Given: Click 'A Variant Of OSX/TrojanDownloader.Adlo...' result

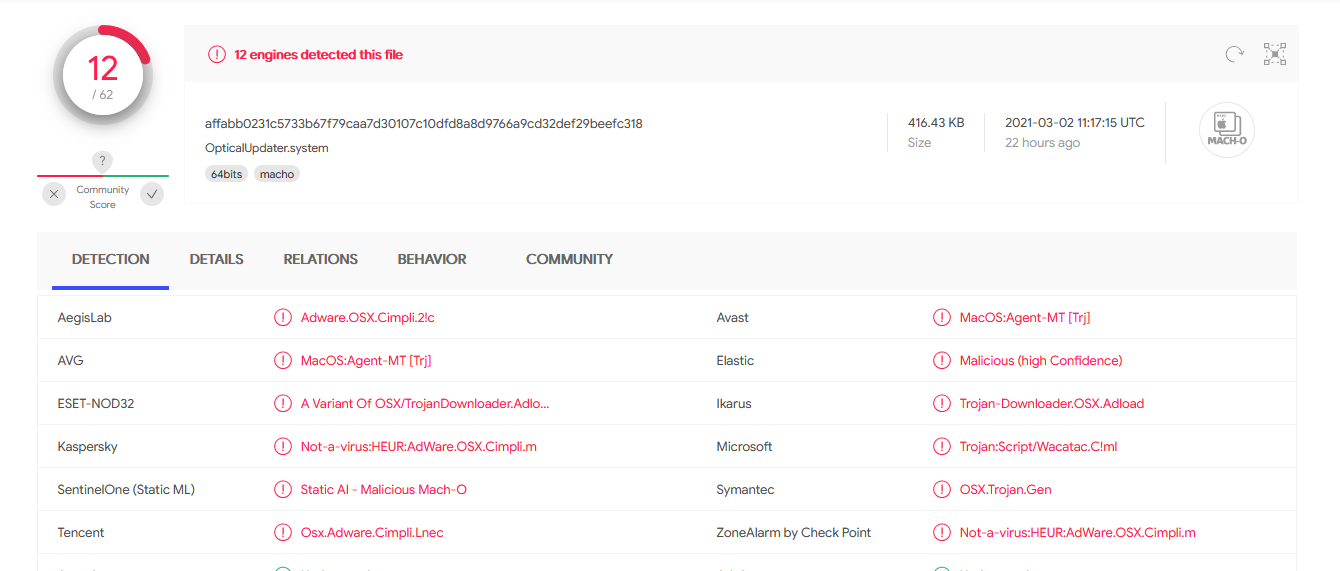Looking at the screenshot, I should coord(425,404).
